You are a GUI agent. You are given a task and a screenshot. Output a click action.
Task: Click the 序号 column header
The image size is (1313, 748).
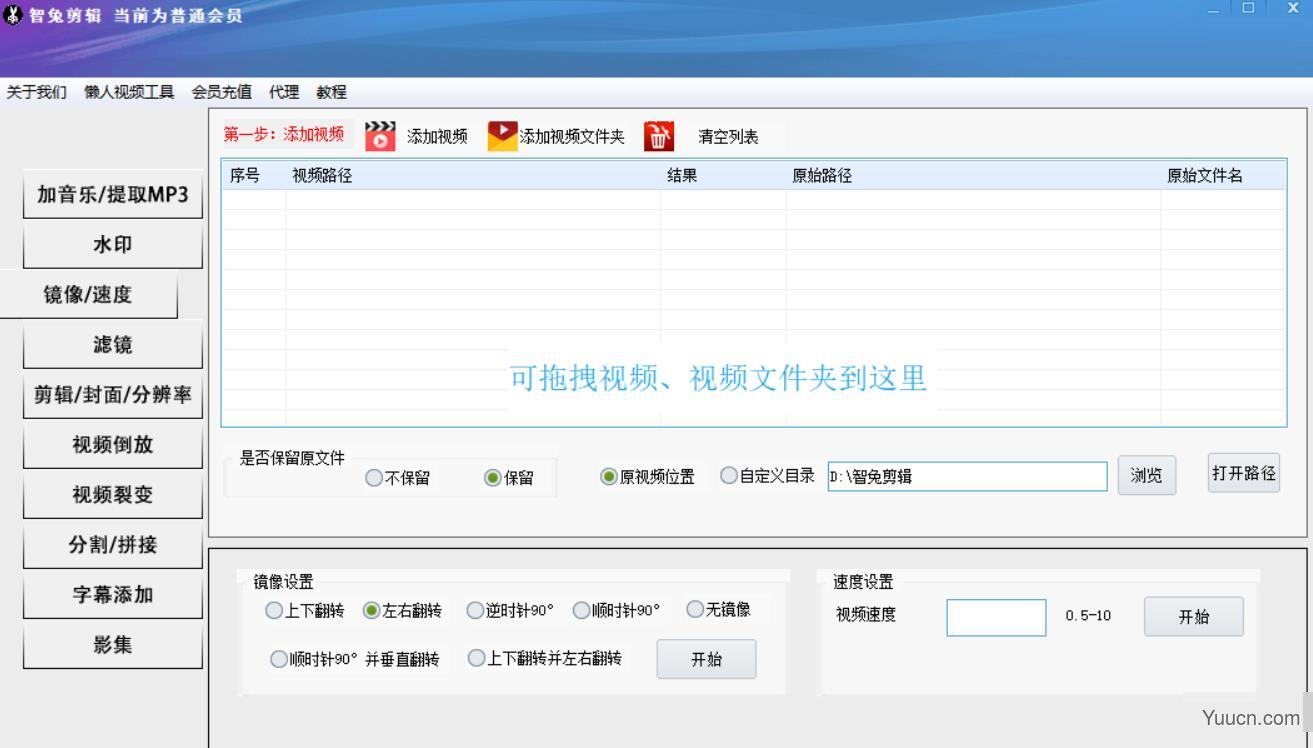tap(254, 176)
